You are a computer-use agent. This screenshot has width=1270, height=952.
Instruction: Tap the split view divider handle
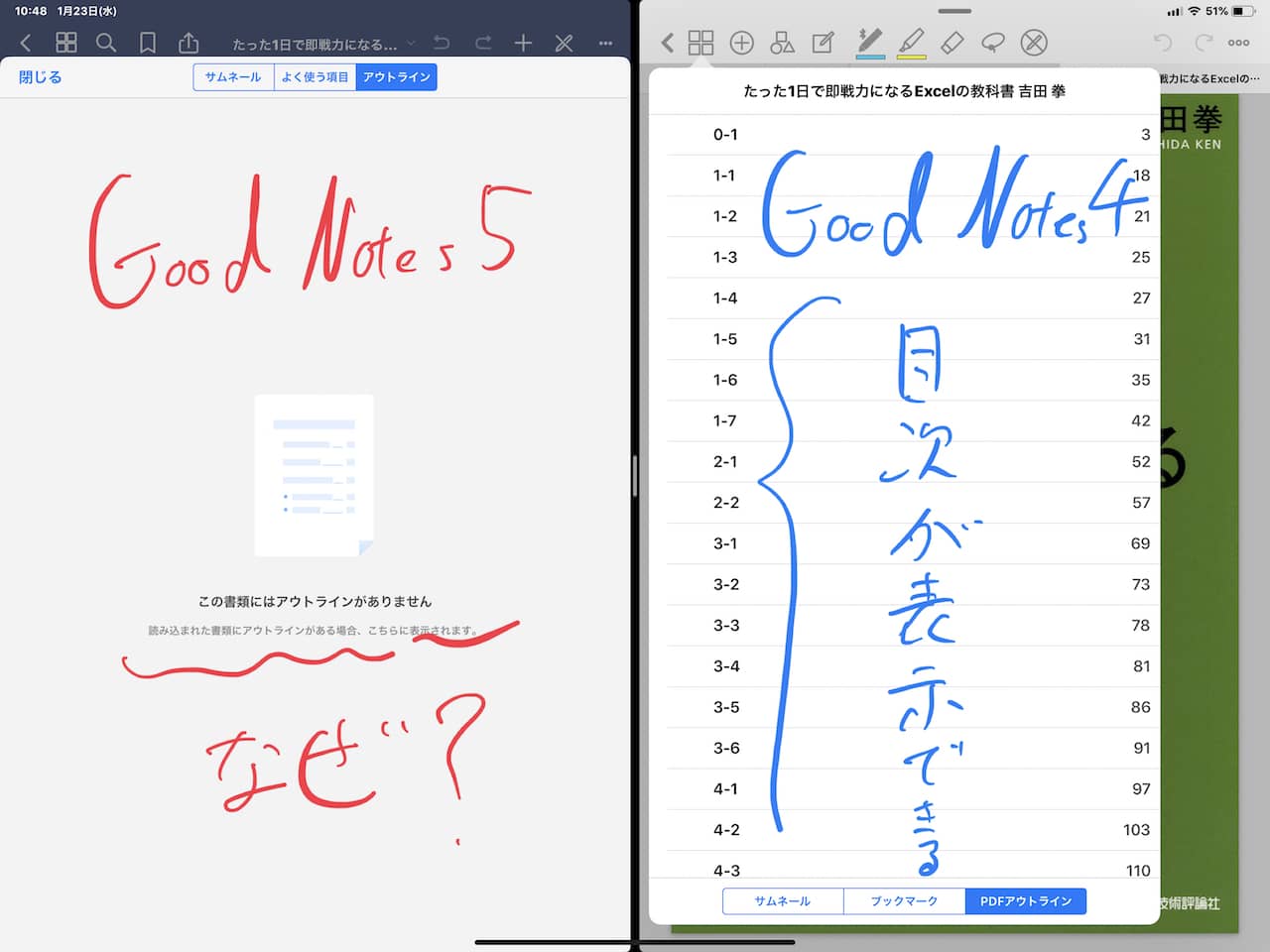pos(635,476)
